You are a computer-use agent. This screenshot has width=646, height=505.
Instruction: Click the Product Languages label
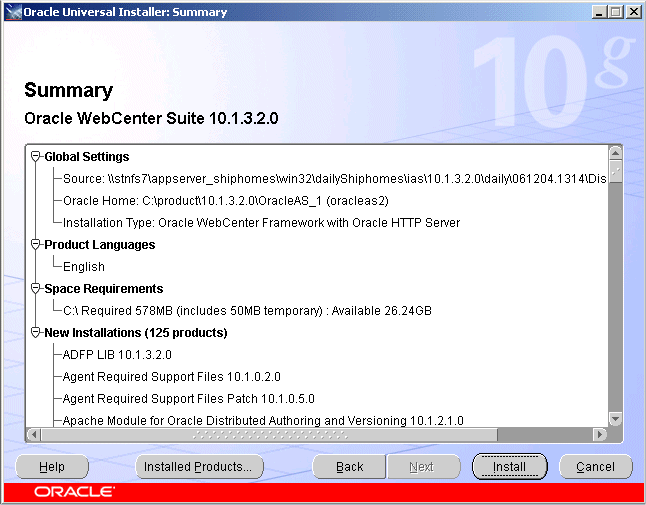(100, 245)
